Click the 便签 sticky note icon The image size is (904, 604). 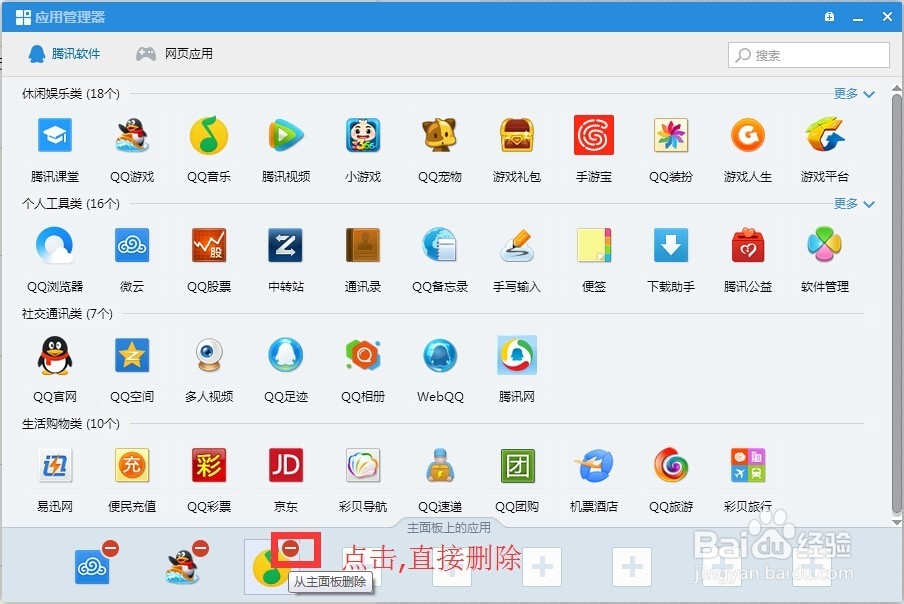tap(594, 246)
